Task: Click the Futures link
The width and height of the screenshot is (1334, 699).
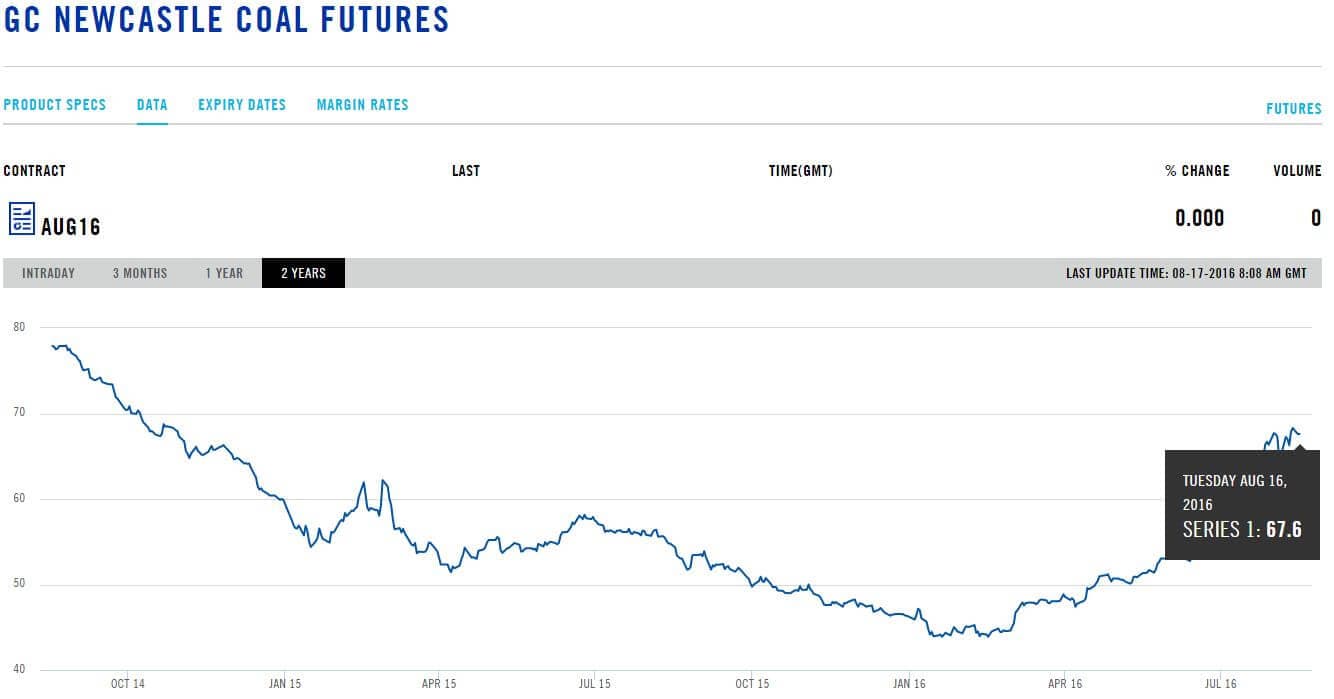Action: (1293, 109)
